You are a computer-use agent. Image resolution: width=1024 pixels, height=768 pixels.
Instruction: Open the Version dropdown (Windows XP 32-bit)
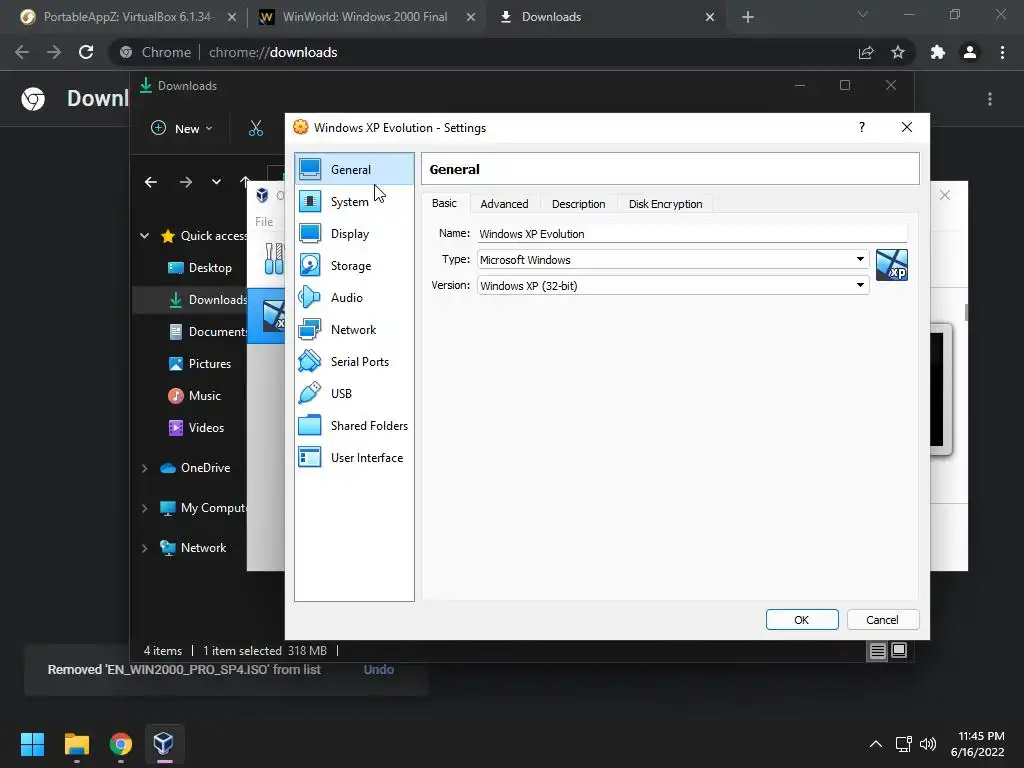(x=673, y=285)
